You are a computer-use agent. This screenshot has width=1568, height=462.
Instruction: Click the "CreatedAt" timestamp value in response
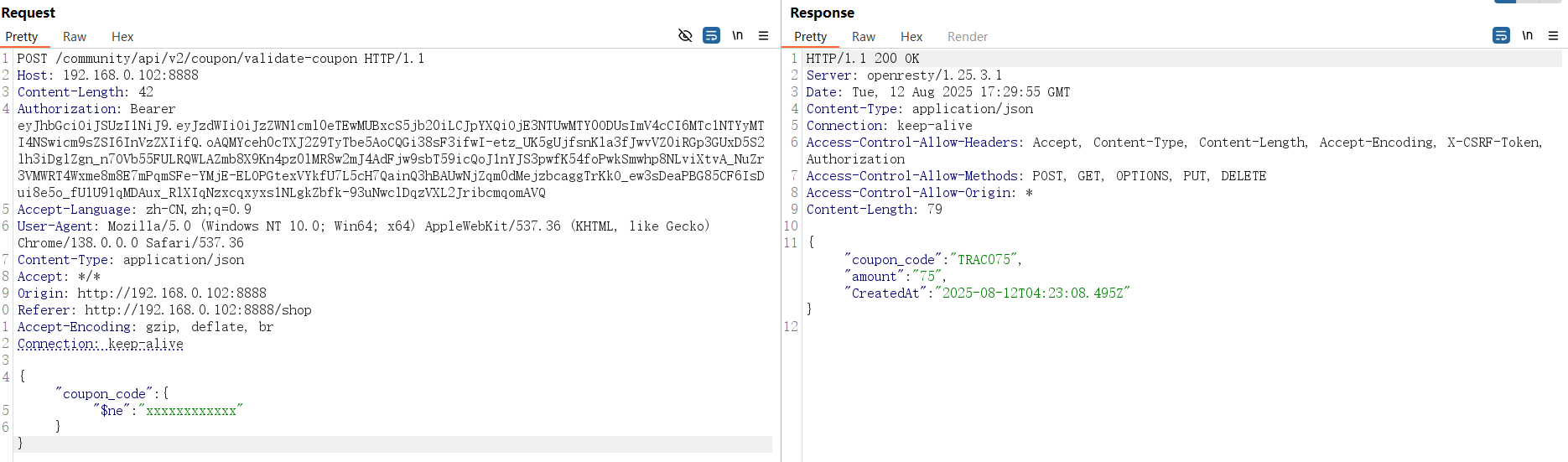coord(1033,293)
